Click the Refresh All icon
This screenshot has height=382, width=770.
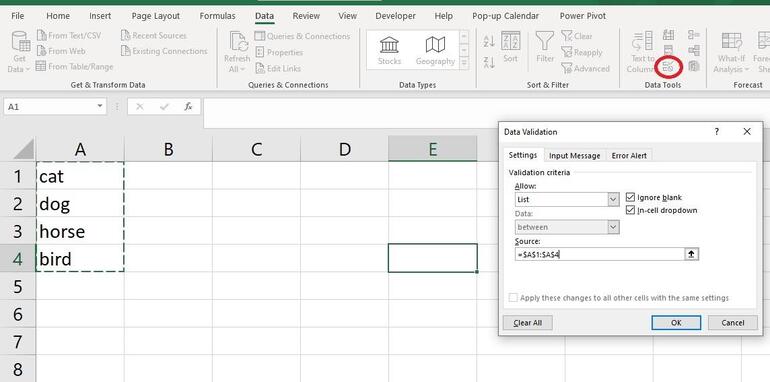tap(238, 42)
